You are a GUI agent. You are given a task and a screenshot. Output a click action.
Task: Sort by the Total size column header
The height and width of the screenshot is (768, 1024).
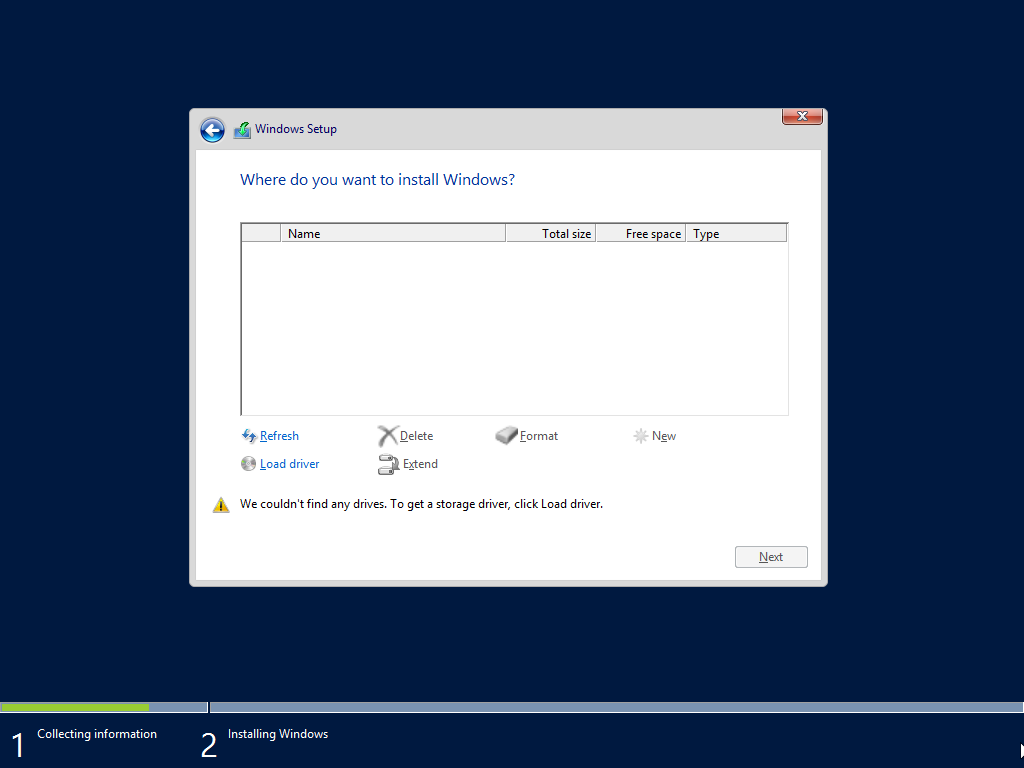pyautogui.click(x=551, y=233)
